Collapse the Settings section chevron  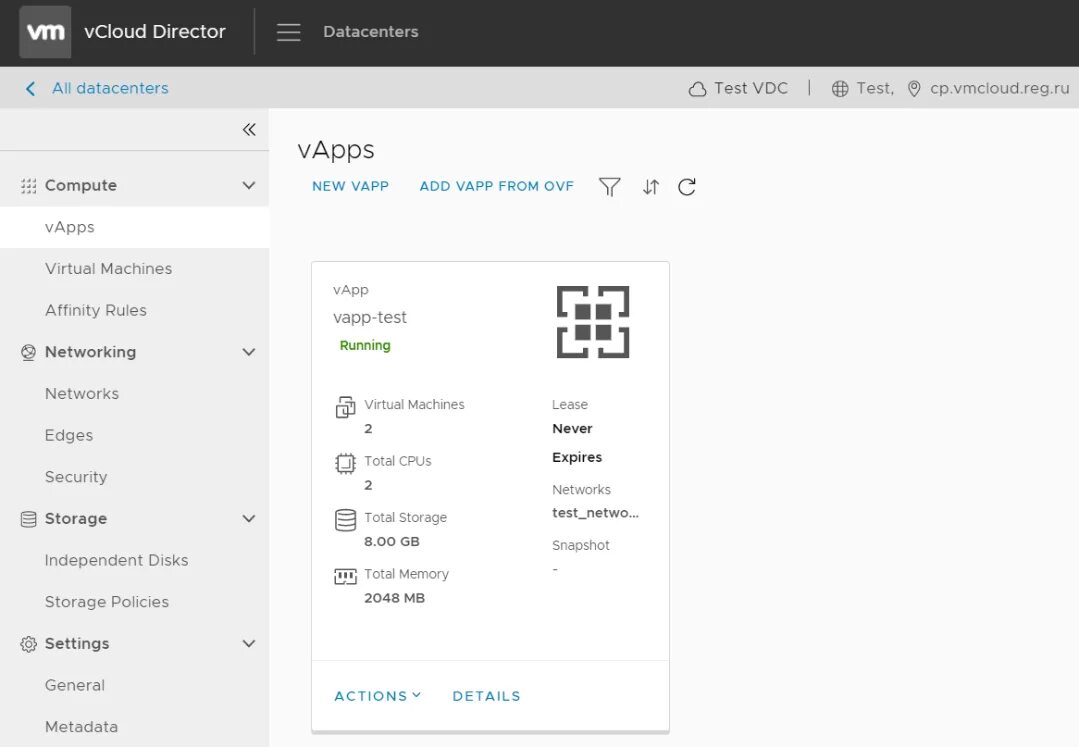tap(249, 644)
